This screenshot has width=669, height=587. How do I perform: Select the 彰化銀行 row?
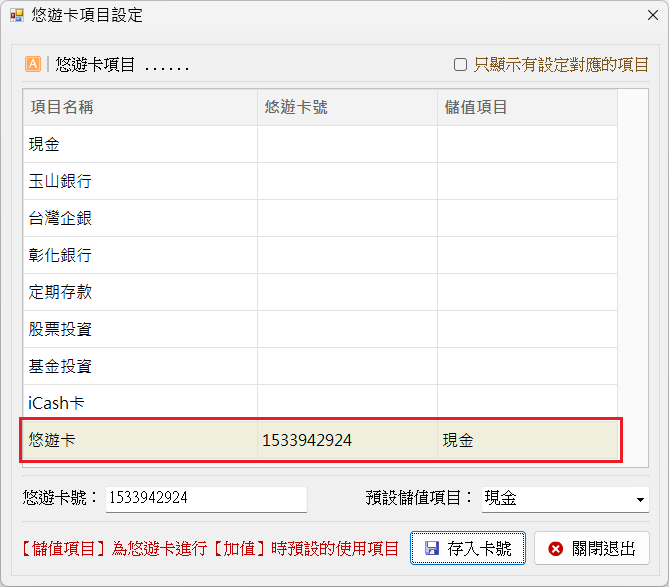click(320, 255)
